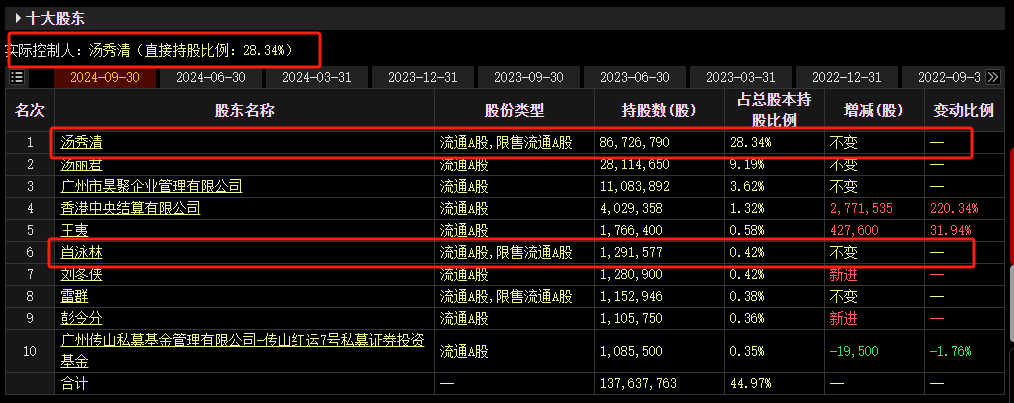1014x403 pixels.
Task: Switch to the 2023-09-30 tab
Action: pos(529,78)
